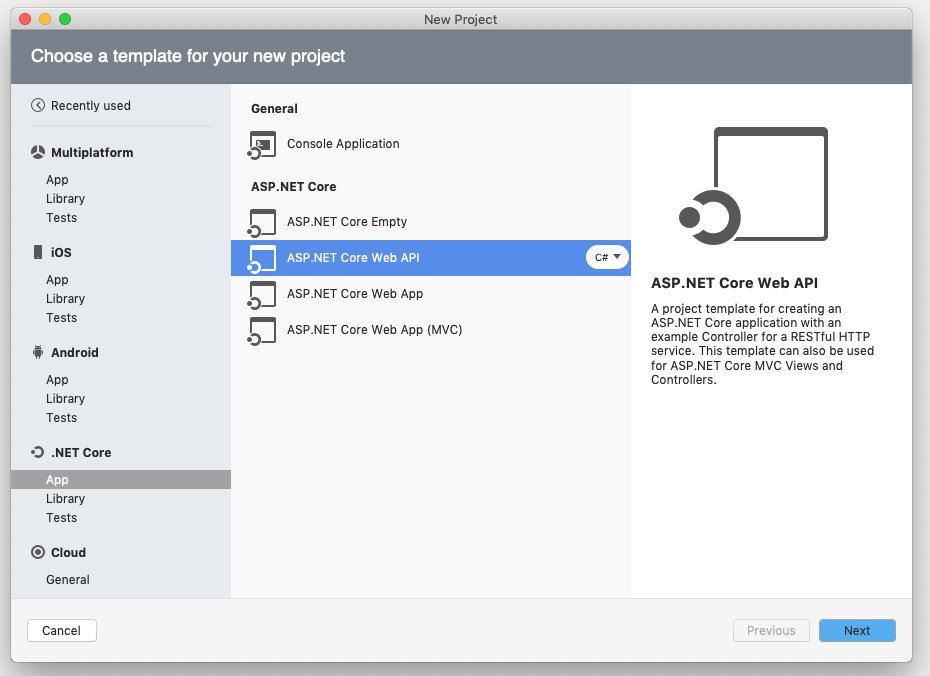
Task: Choose the ASP.NET Core Empty template
Action: pos(431,222)
